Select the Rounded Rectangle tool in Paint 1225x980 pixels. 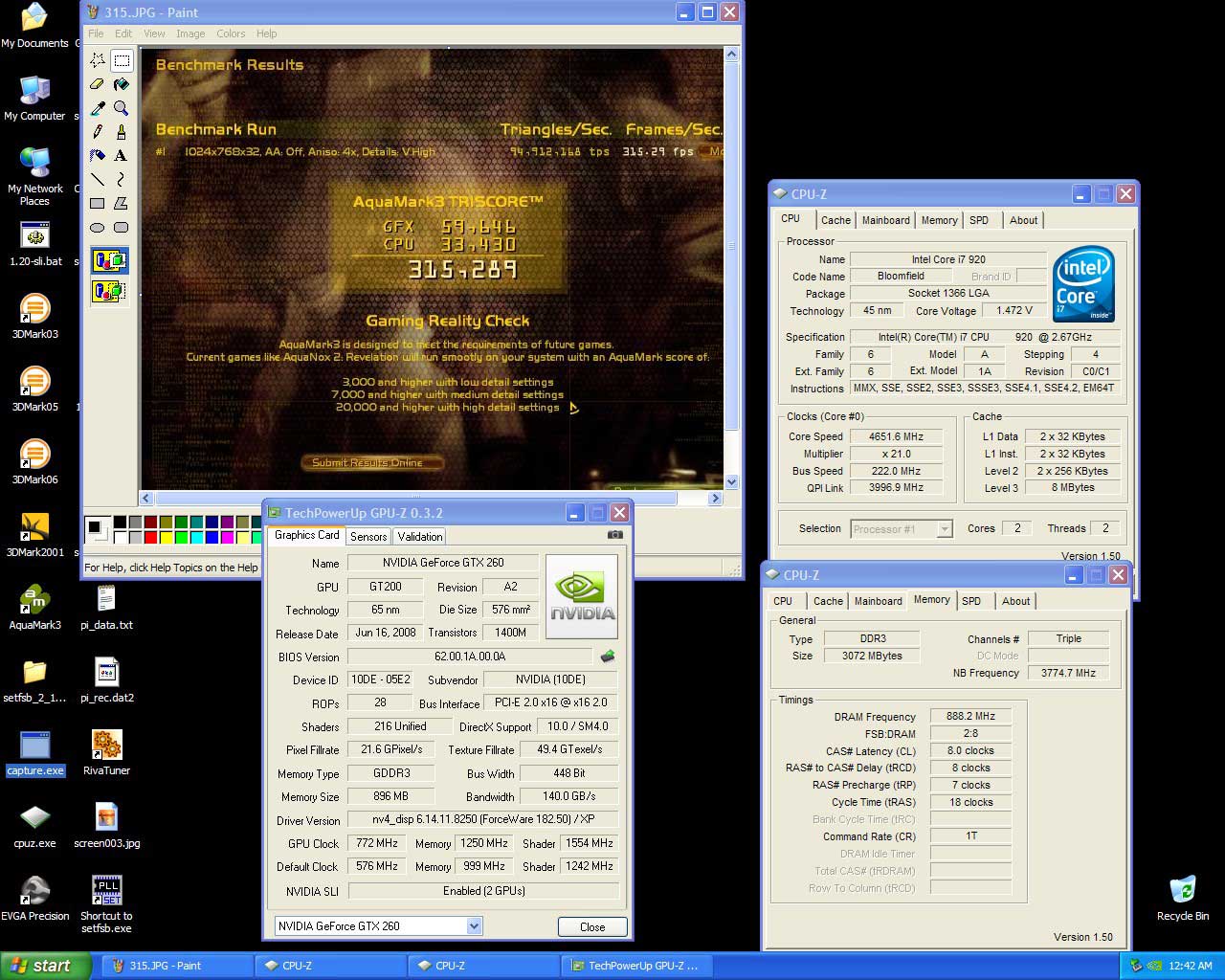click(122, 227)
